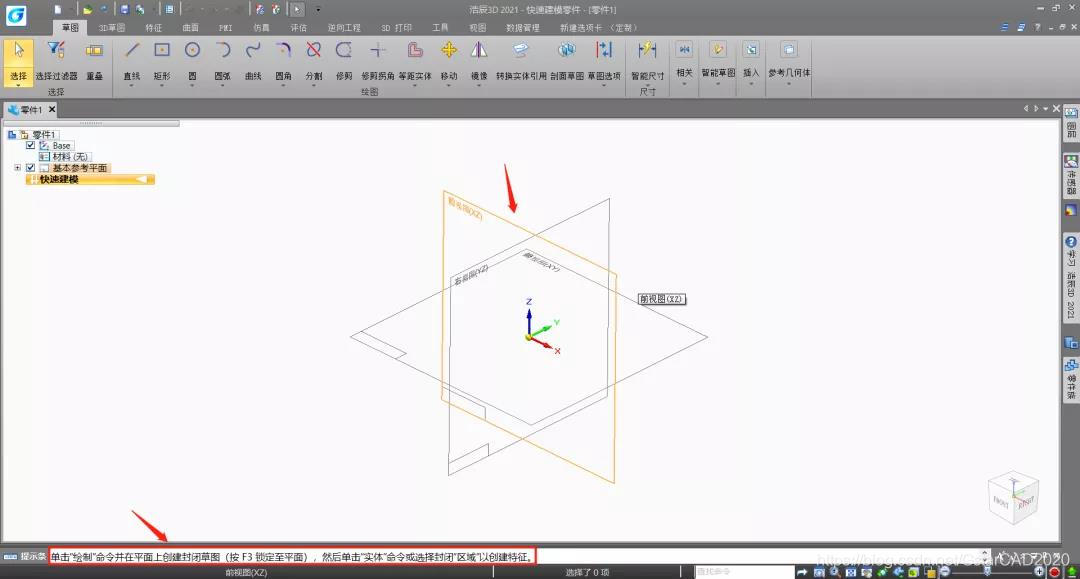Screen dimensions: 1080x579
Task: Open the PMI ribbon tab
Action: (x=225, y=28)
